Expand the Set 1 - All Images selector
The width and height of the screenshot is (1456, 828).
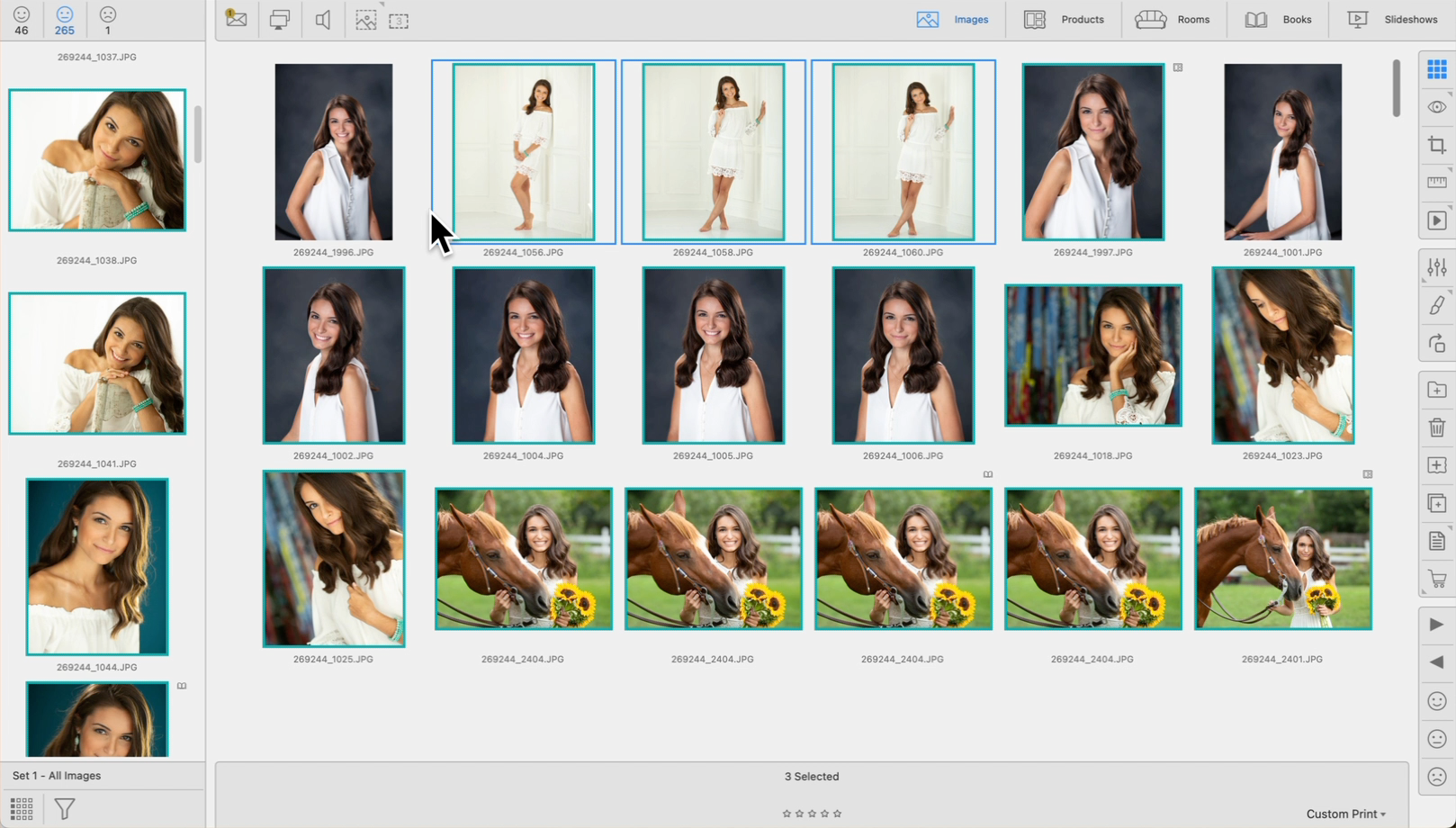[x=57, y=776]
